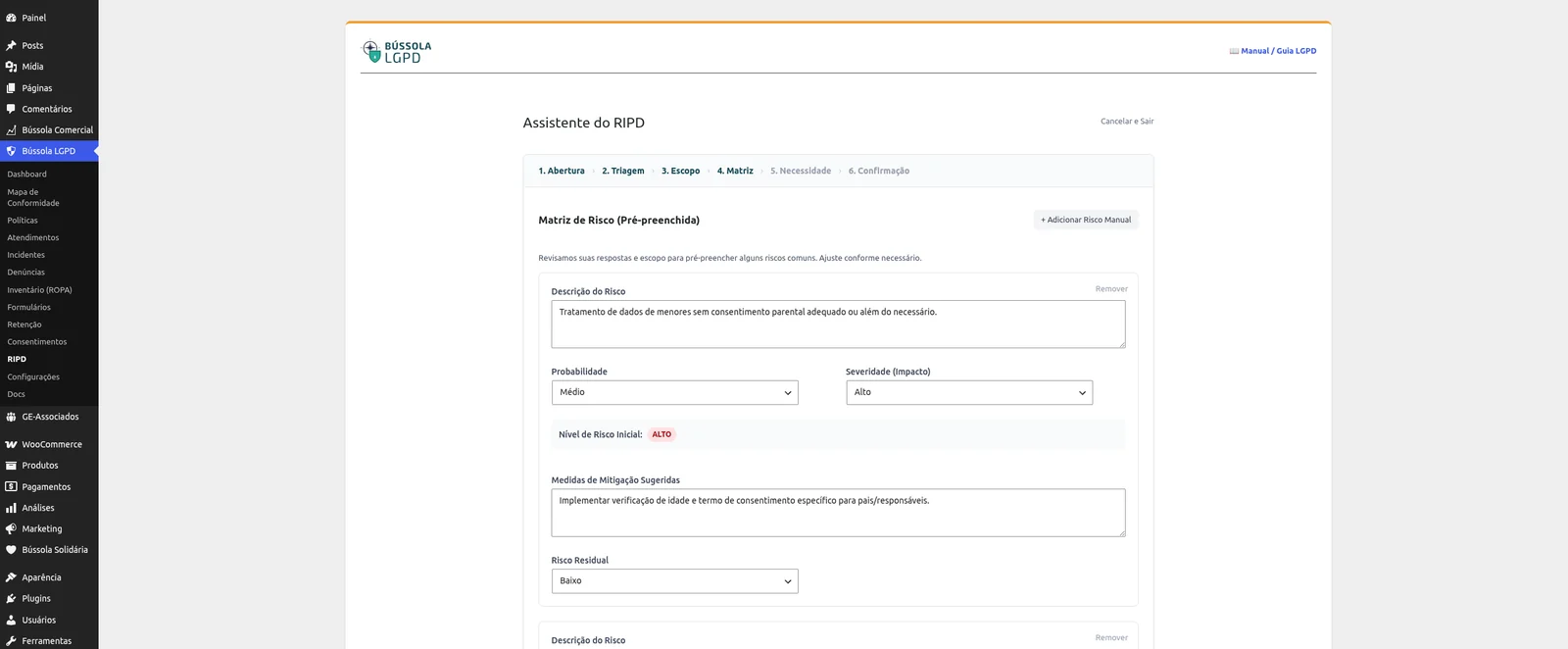Click the ALTO risk level badge
Screen dimensions: 1568x649
661,434
